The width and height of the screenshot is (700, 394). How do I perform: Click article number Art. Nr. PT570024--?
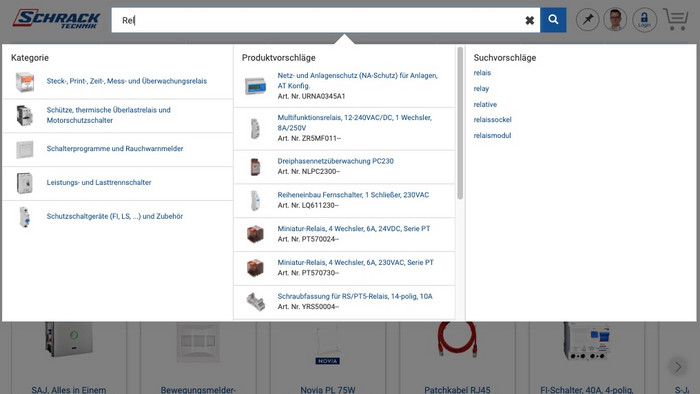[x=308, y=240]
